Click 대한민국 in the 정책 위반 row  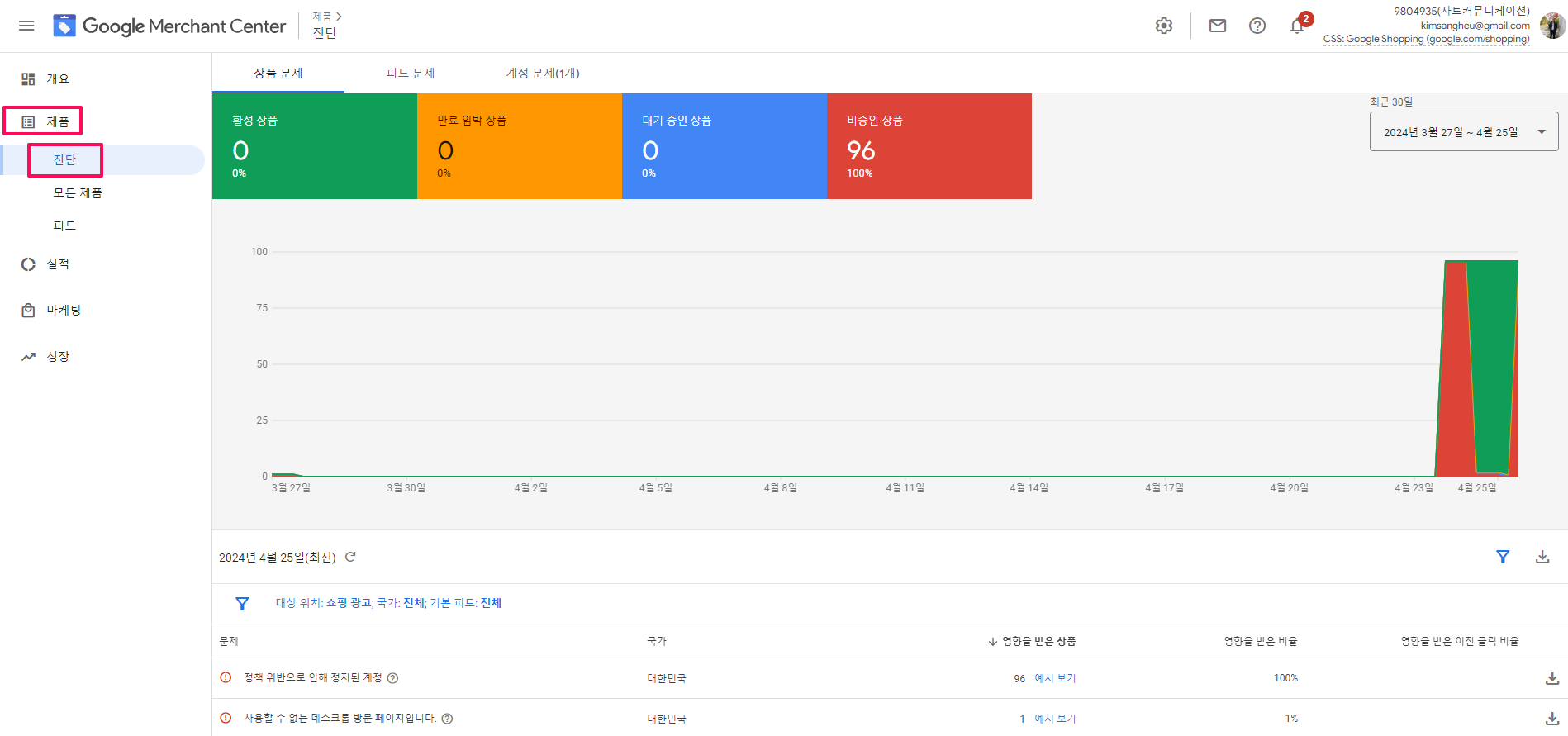coord(667,678)
